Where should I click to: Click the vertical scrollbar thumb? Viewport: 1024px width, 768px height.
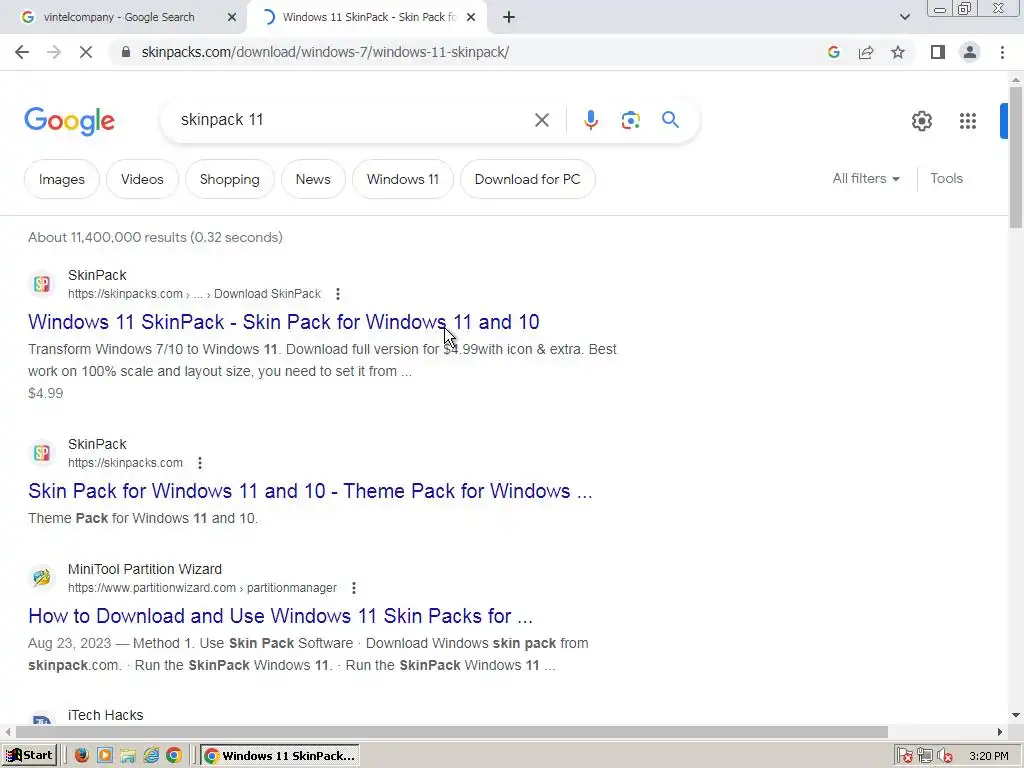coord(1016,157)
